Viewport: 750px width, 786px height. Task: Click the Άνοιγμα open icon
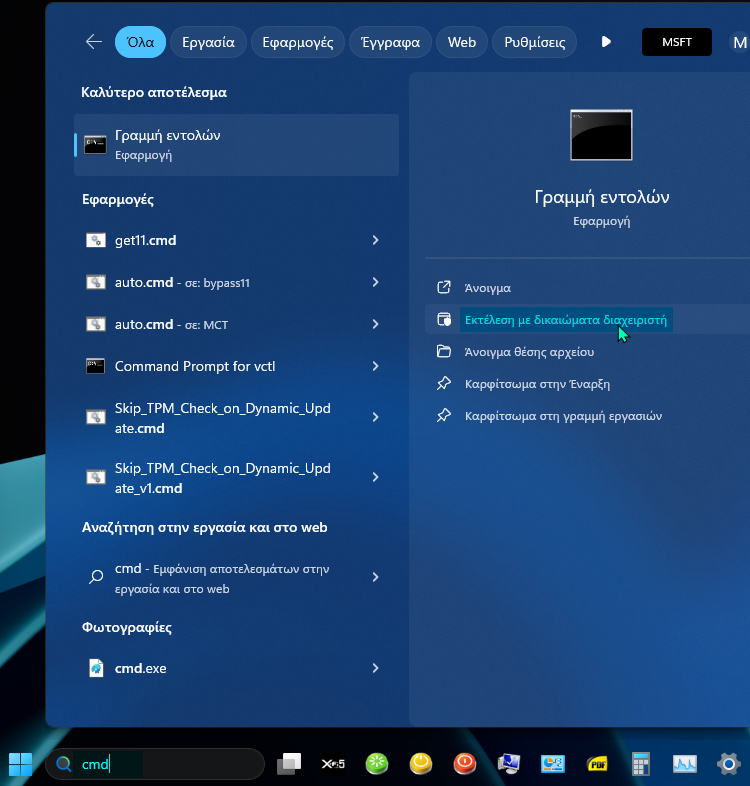[444, 287]
